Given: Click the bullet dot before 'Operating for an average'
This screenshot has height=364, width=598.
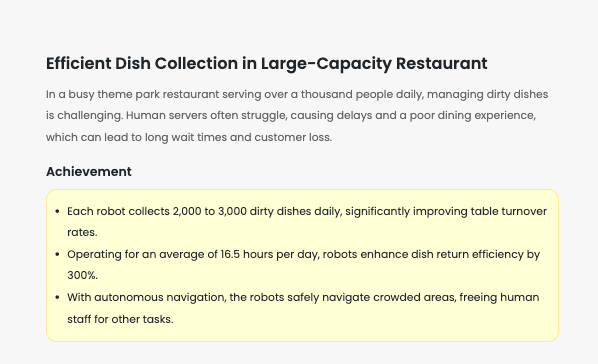Looking at the screenshot, I should pos(57,254).
